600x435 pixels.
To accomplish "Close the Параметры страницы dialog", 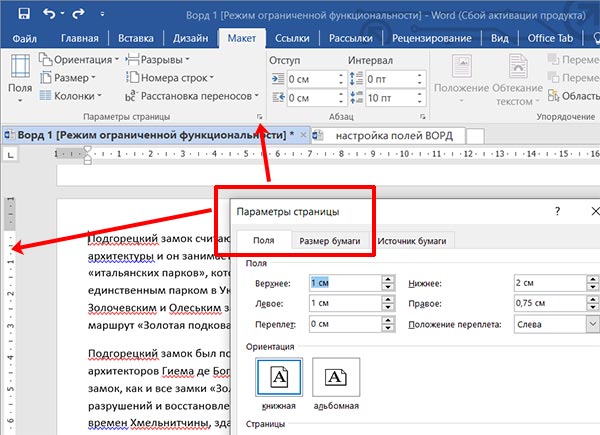I will tap(595, 211).
